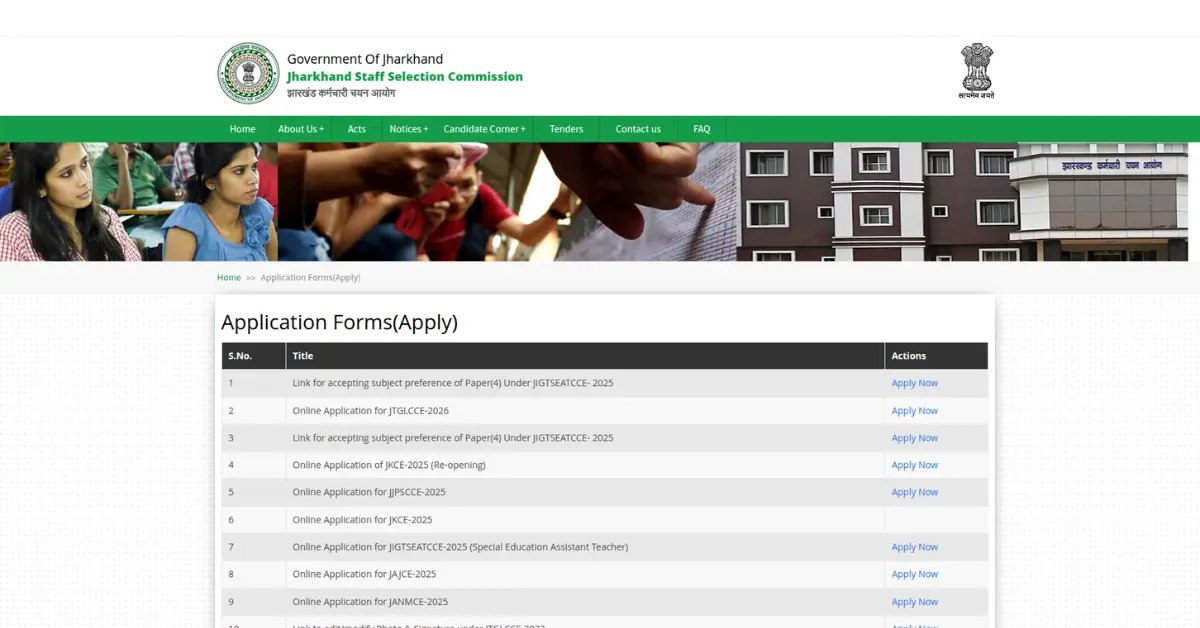The width and height of the screenshot is (1200, 628).
Task: Expand the Candidate Corner menu
Action: (x=485, y=129)
